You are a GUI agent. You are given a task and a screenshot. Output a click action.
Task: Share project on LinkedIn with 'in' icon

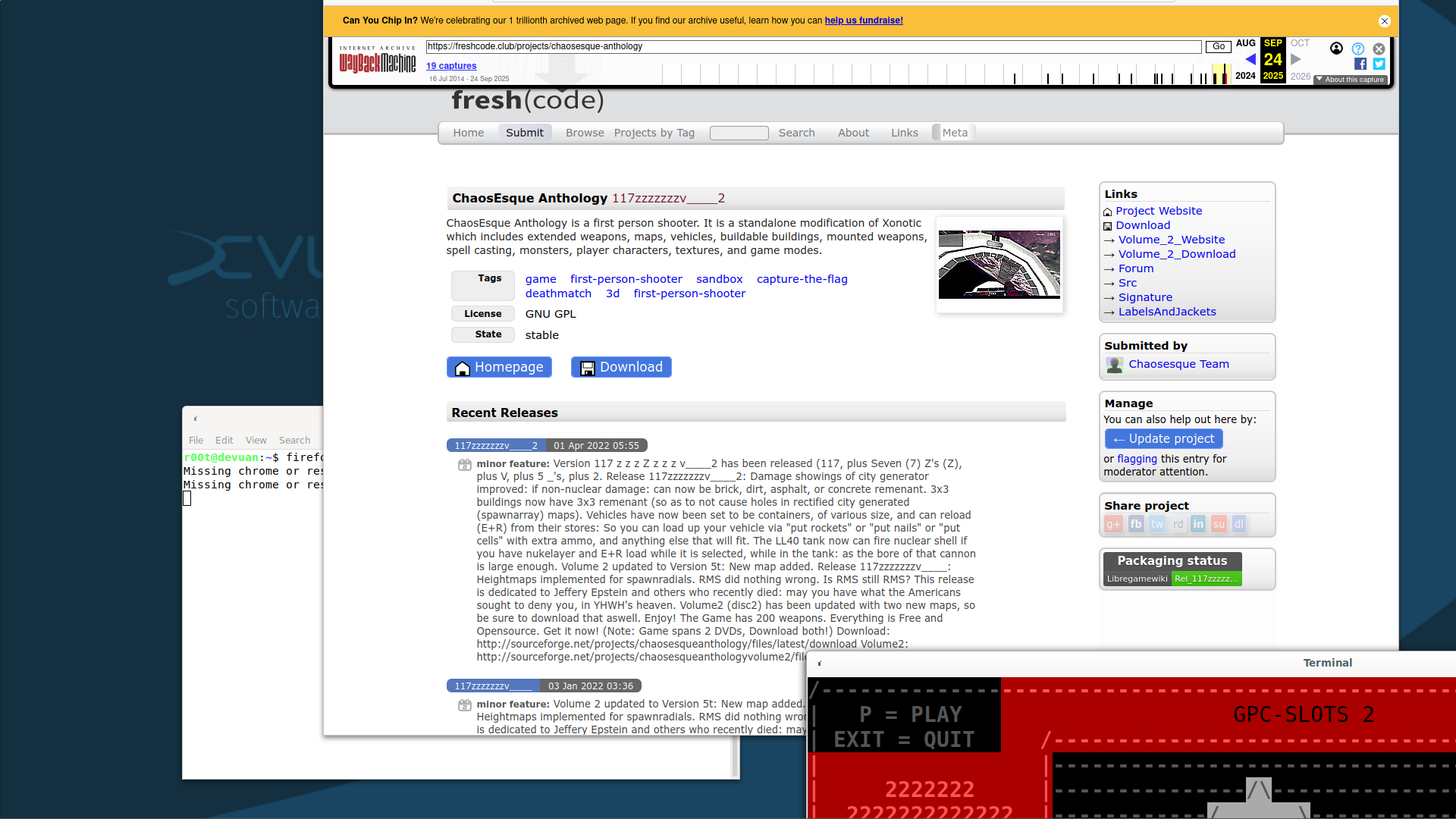tap(1198, 524)
